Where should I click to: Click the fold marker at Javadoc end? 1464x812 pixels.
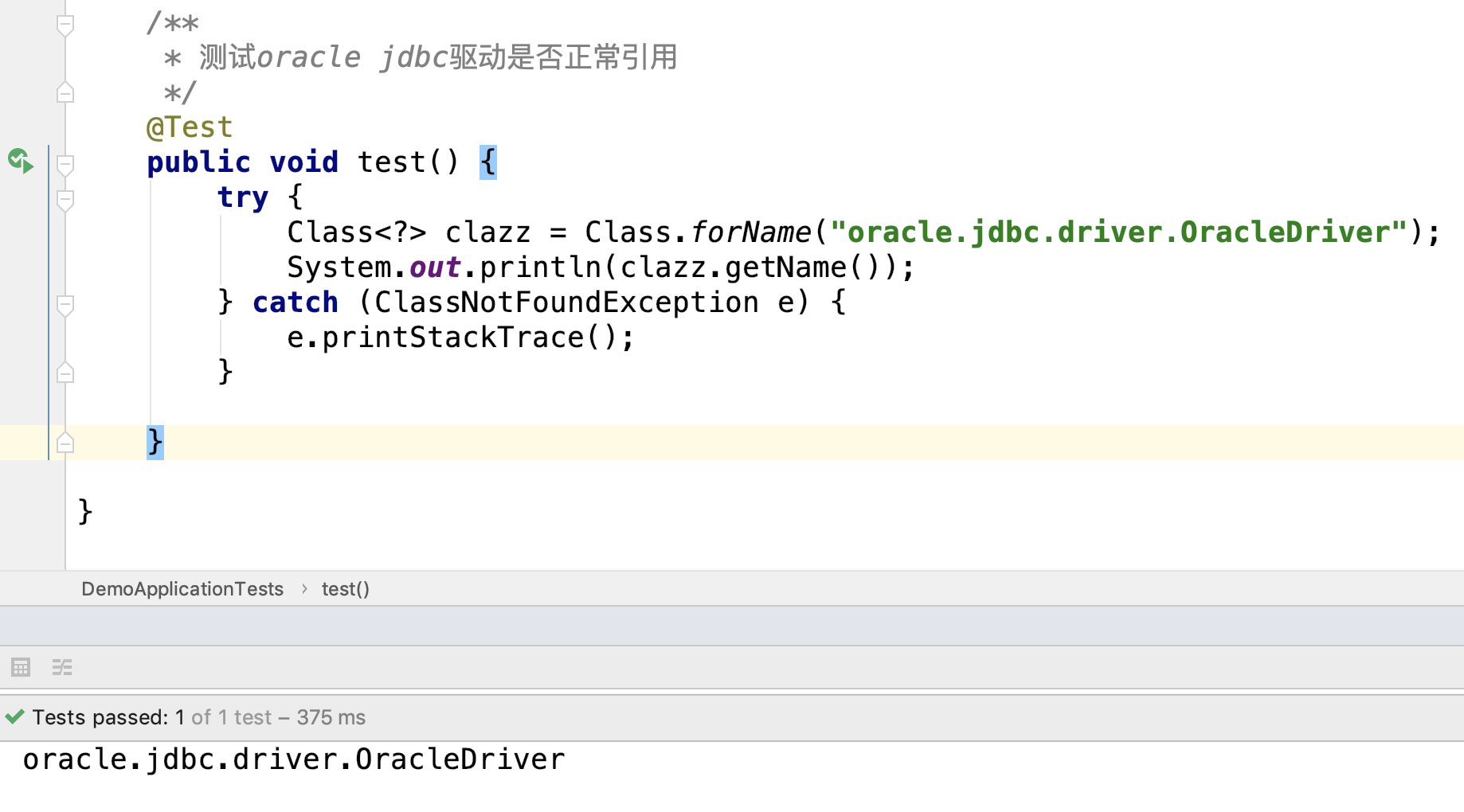[65, 93]
